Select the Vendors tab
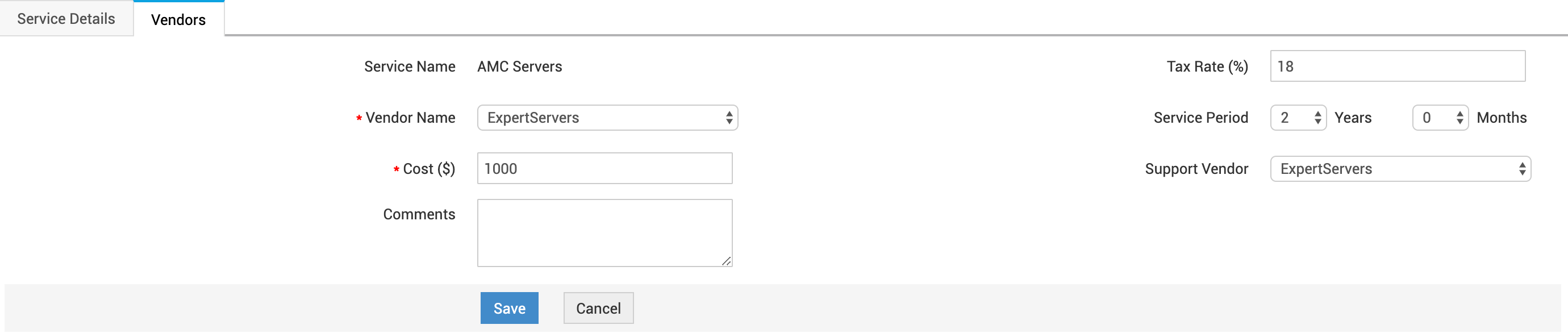1568x333 pixels. (x=178, y=19)
